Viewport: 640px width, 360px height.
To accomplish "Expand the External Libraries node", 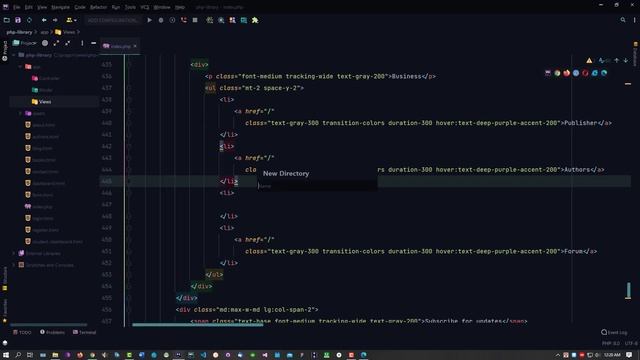I will click(x=14, y=253).
